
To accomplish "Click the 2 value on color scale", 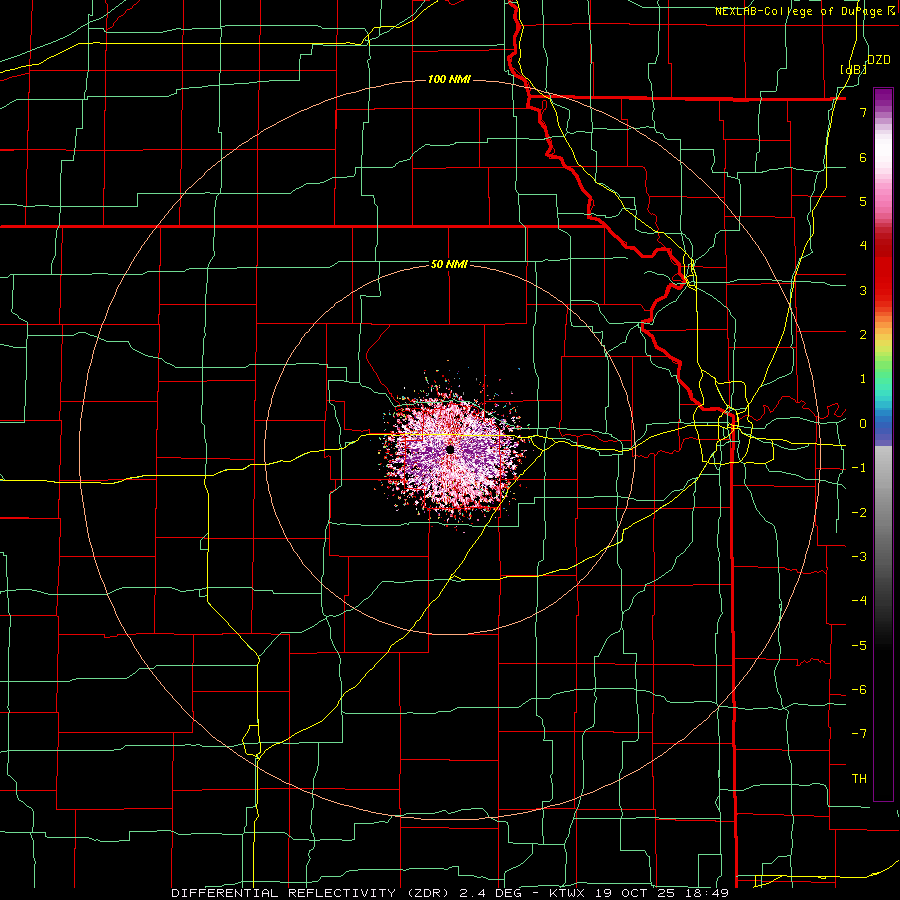I will pyautogui.click(x=863, y=335).
